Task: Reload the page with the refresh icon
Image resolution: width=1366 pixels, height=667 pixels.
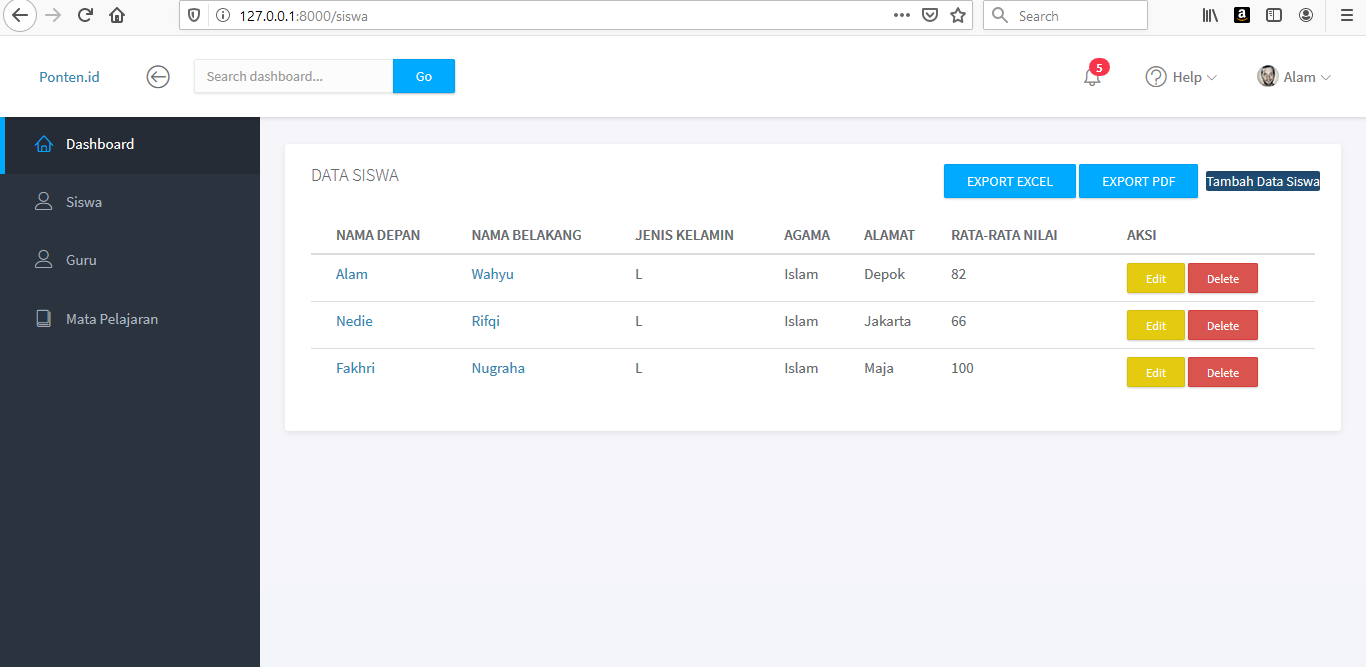Action: [85, 15]
